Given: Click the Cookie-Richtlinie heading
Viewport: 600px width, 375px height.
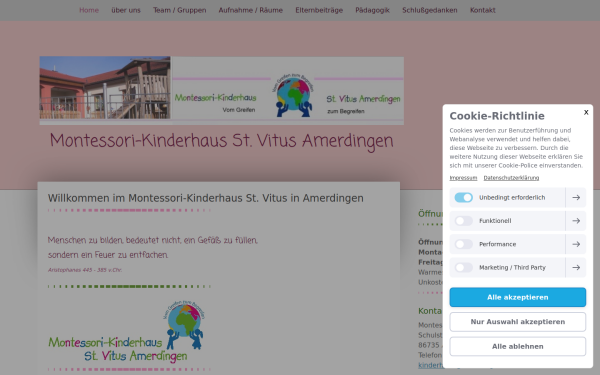Looking at the screenshot, I should tap(497, 116).
